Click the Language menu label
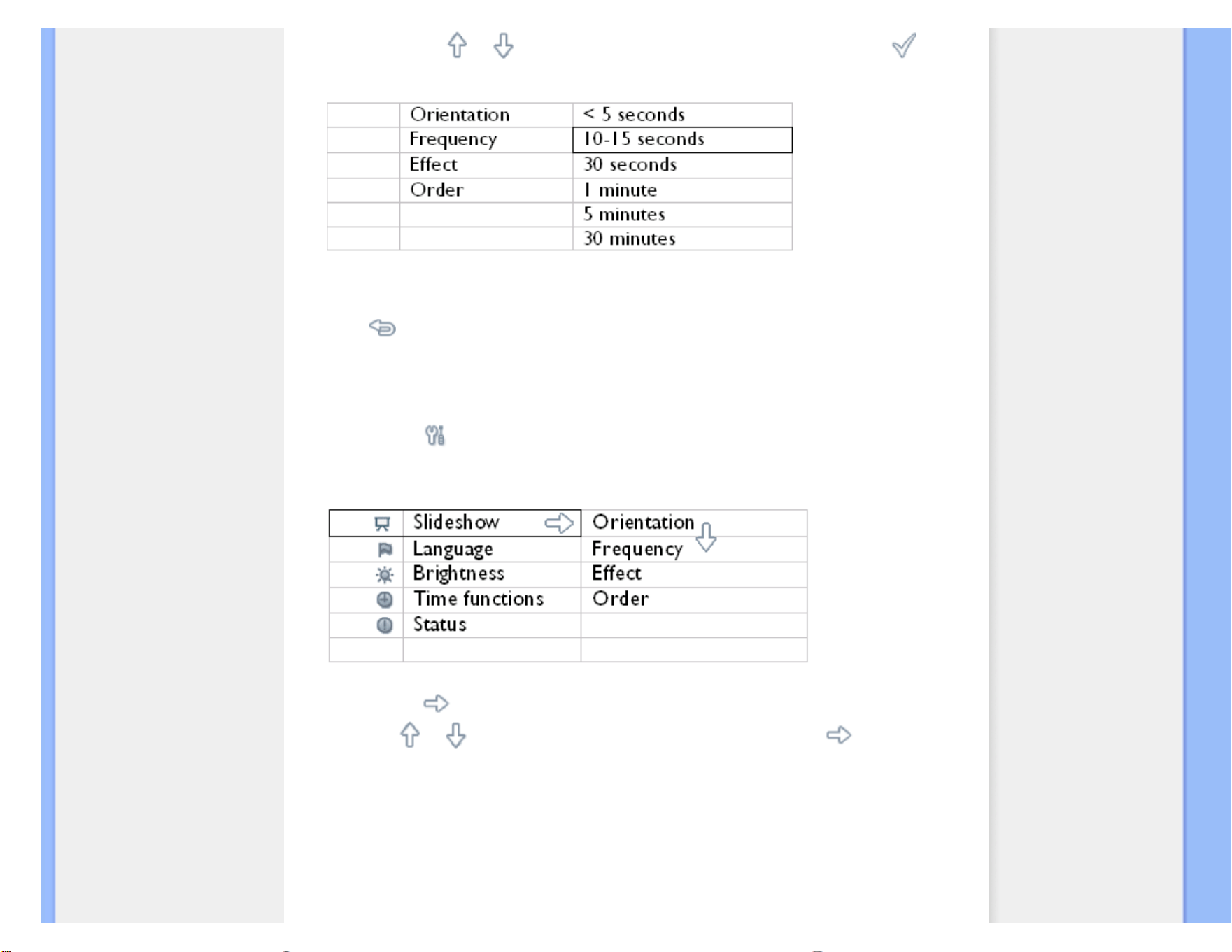This screenshot has width=1232, height=952. pyautogui.click(x=453, y=549)
